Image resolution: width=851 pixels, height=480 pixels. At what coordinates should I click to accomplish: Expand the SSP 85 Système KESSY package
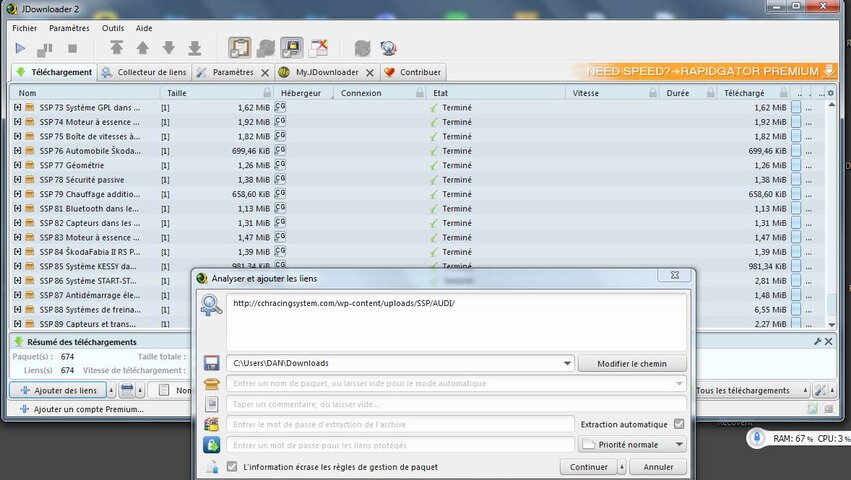pos(17,266)
